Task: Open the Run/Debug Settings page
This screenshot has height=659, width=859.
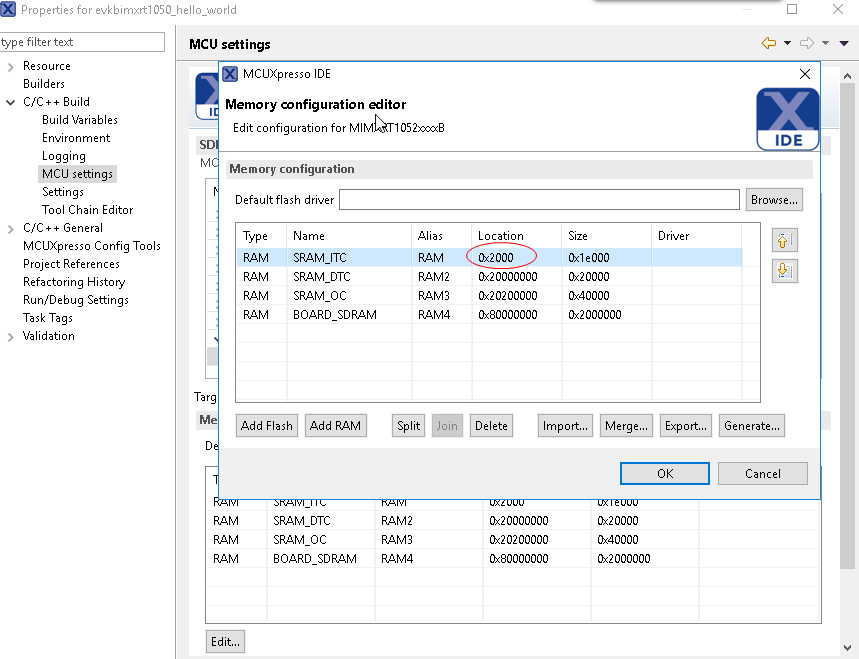Action: pos(76,300)
